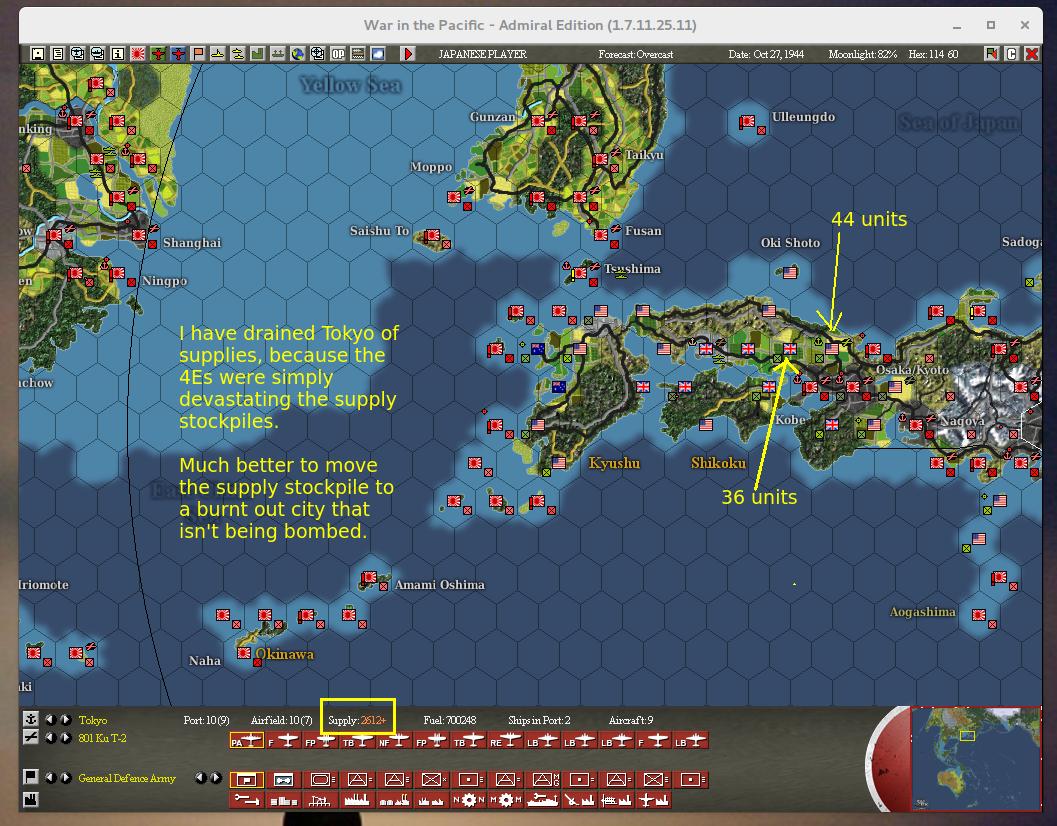Viewport: 1057px width, 826px height.
Task: Select the NF night fighter unit icon
Action: click(x=394, y=741)
